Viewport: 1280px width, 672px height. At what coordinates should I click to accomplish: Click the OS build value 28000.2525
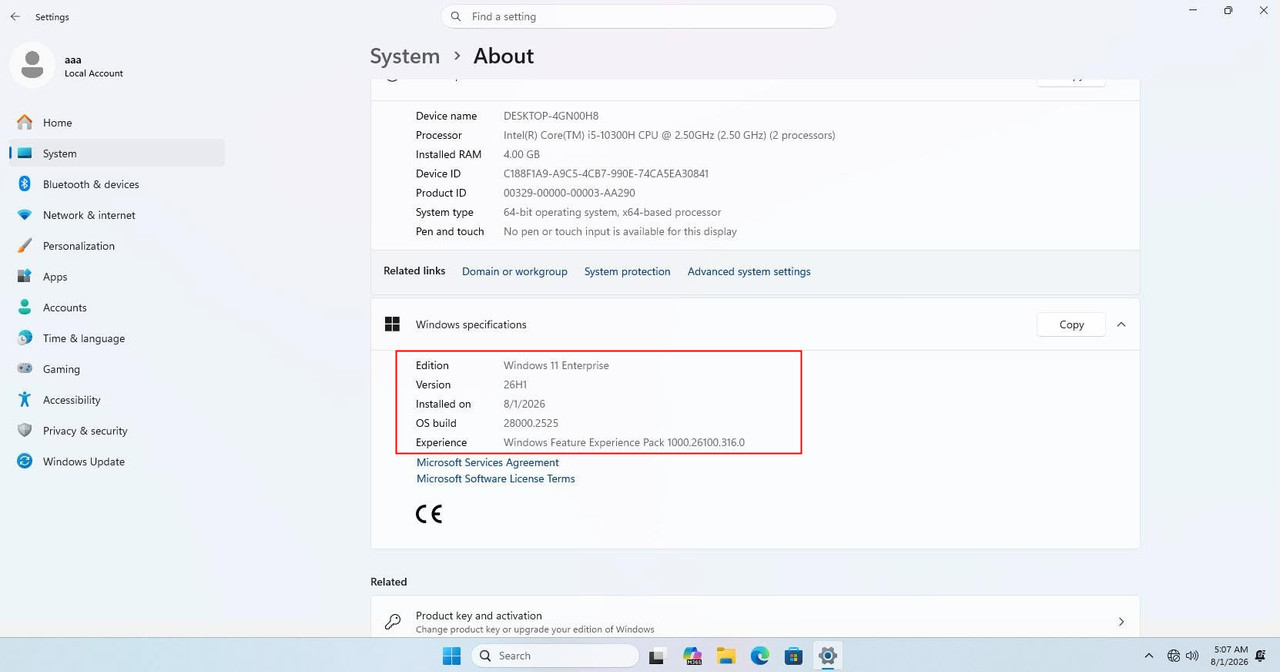click(531, 423)
